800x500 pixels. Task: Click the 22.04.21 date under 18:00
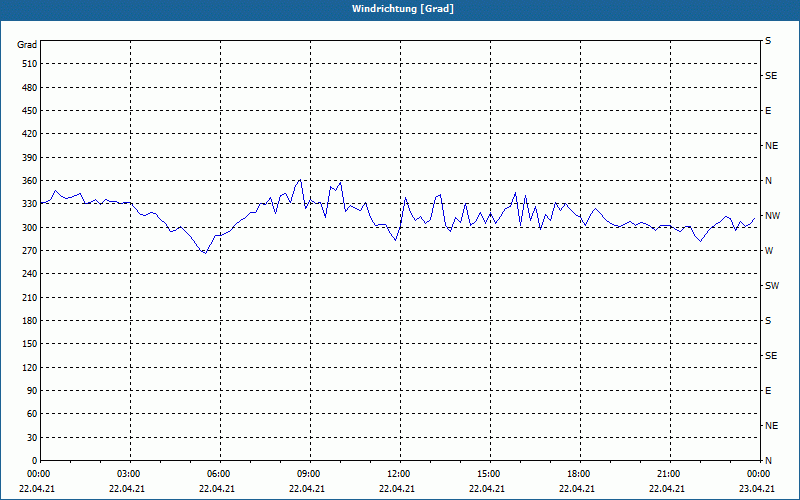[x=577, y=489]
